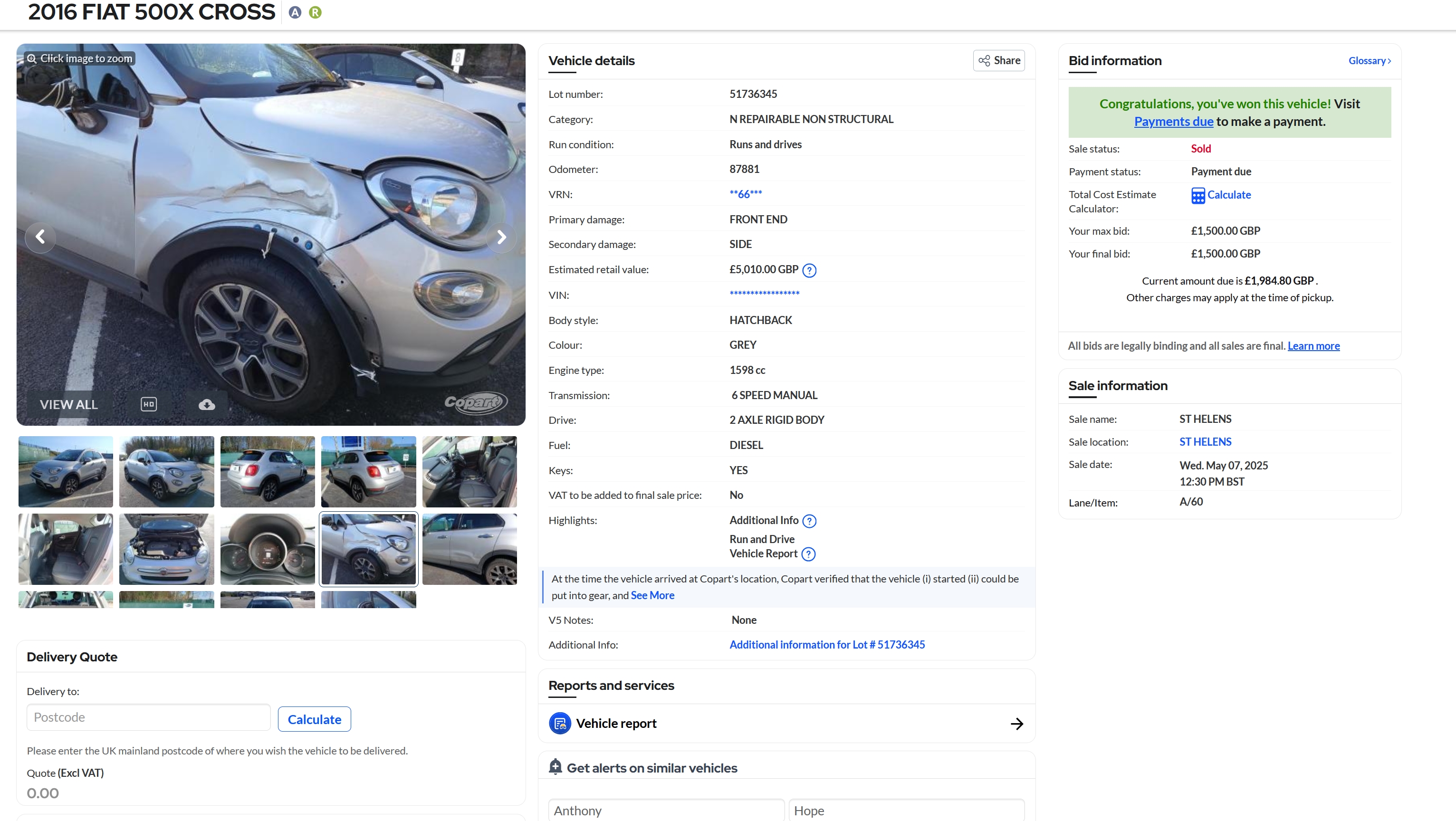Select front seats interior thumbnail
The height and width of the screenshot is (821, 1456).
tap(469, 472)
